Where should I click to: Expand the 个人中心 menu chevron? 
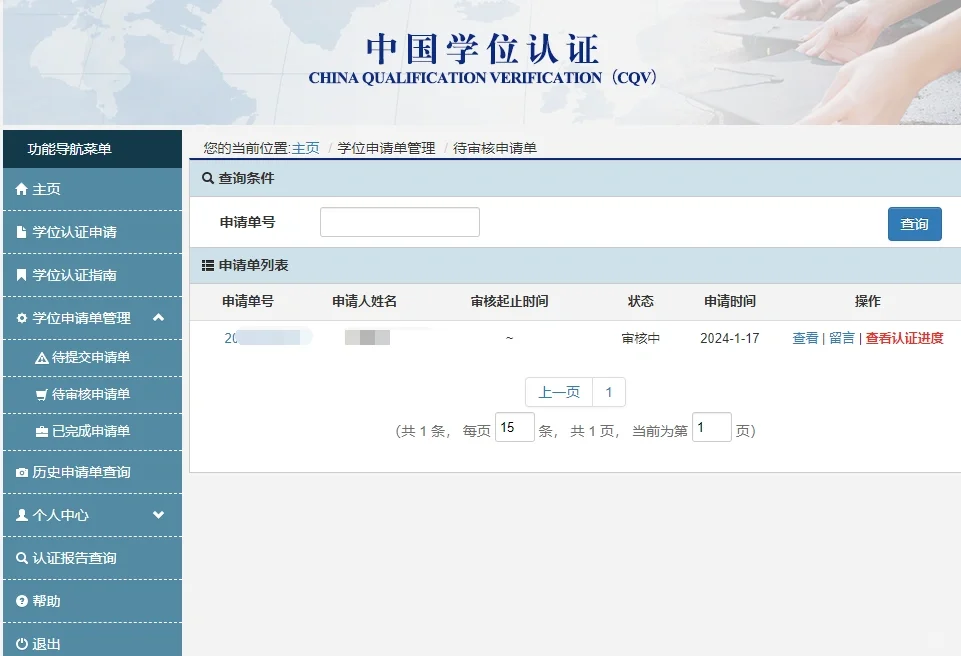[158, 515]
